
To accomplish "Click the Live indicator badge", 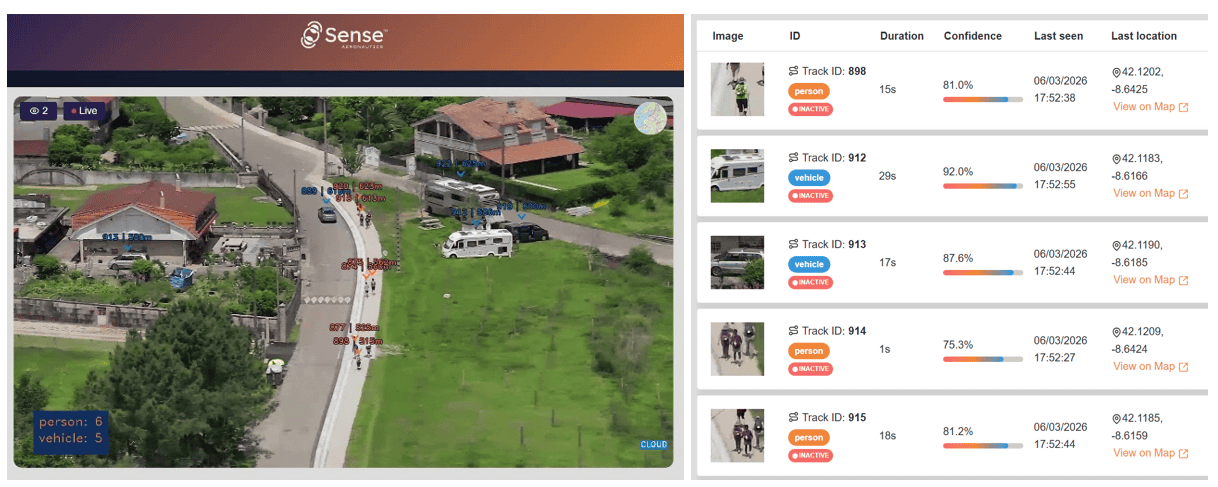I will 85,111.
